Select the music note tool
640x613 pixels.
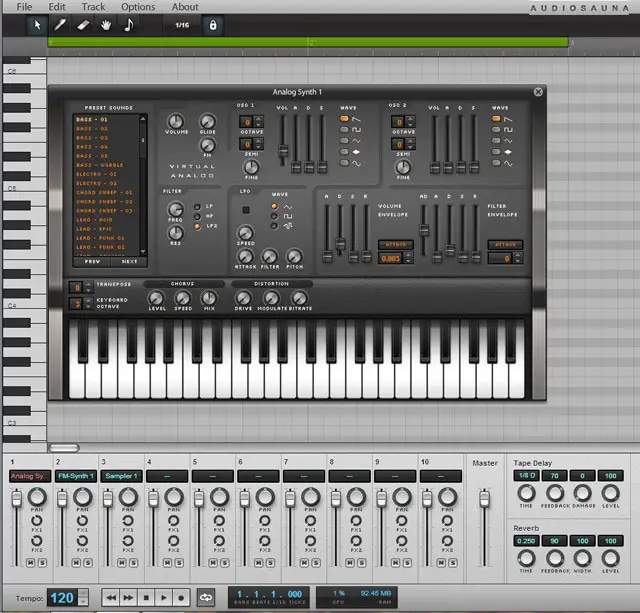(x=129, y=25)
